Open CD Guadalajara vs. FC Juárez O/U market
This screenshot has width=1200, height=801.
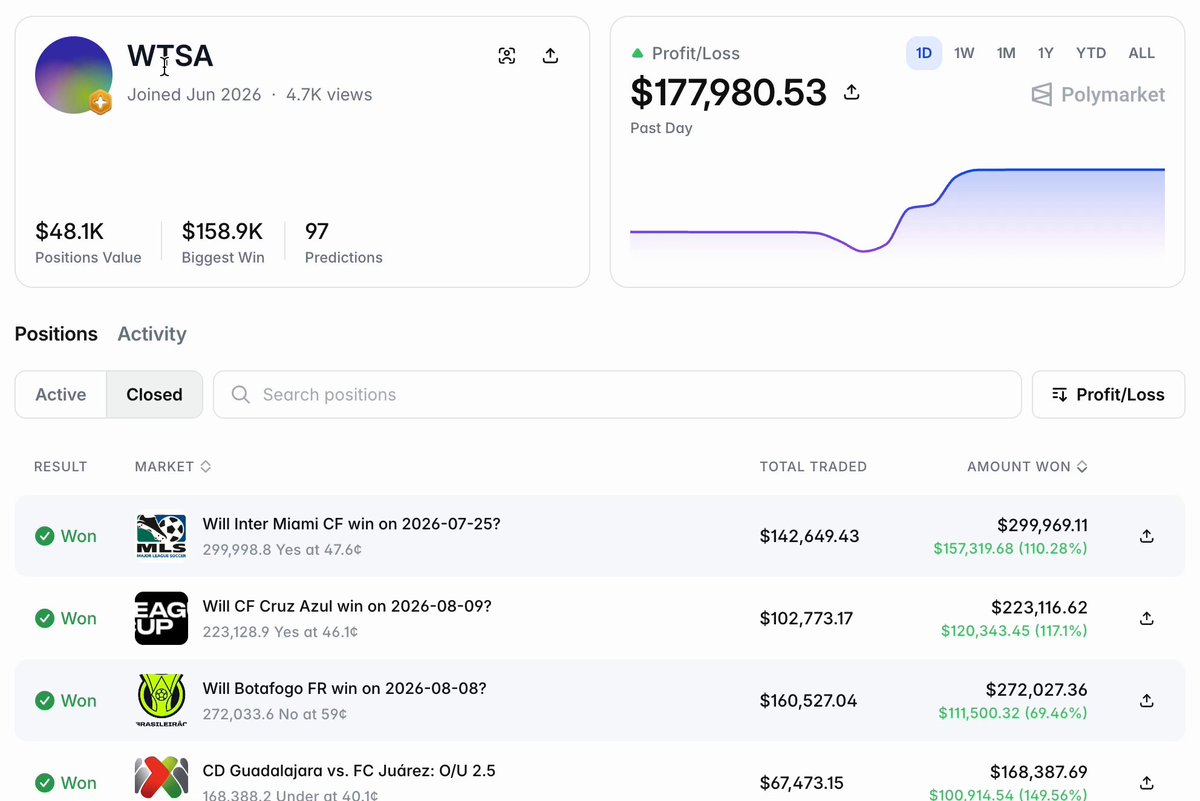click(x=349, y=771)
